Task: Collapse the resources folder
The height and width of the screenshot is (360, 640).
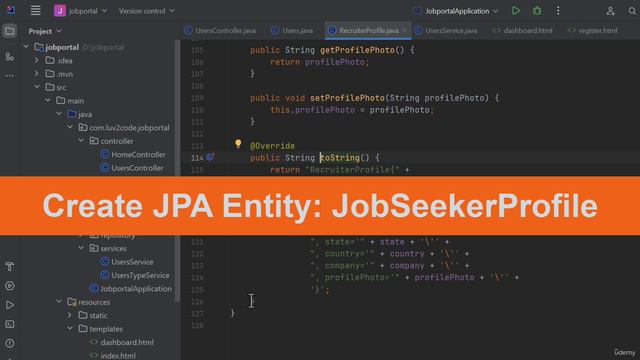Action: pyautogui.click(x=59, y=302)
